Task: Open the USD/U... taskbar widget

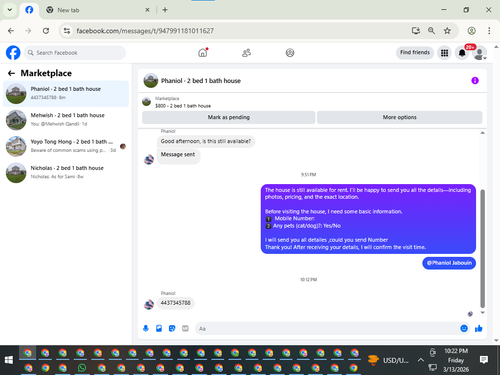Action: click(x=388, y=360)
